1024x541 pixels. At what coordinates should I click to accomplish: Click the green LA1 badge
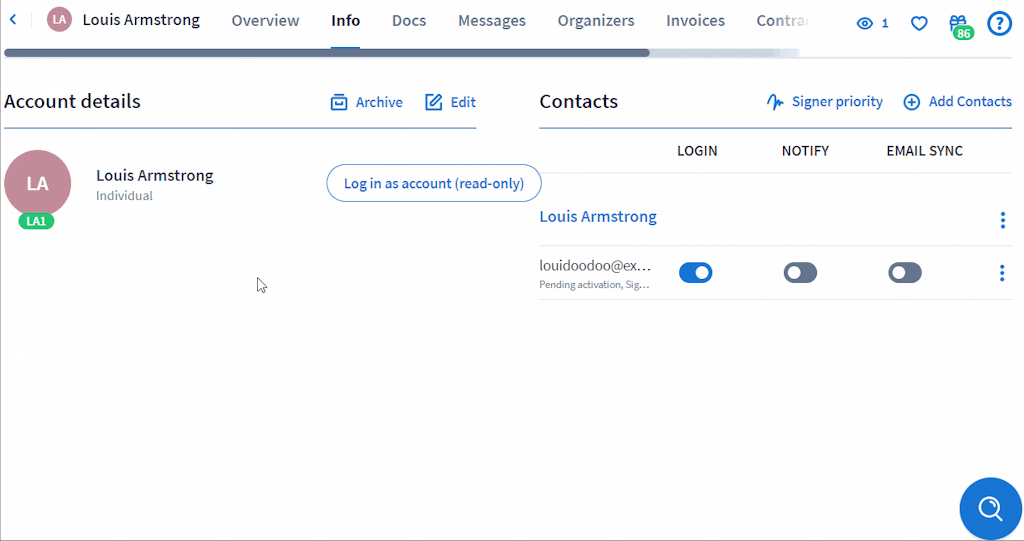pos(36,221)
